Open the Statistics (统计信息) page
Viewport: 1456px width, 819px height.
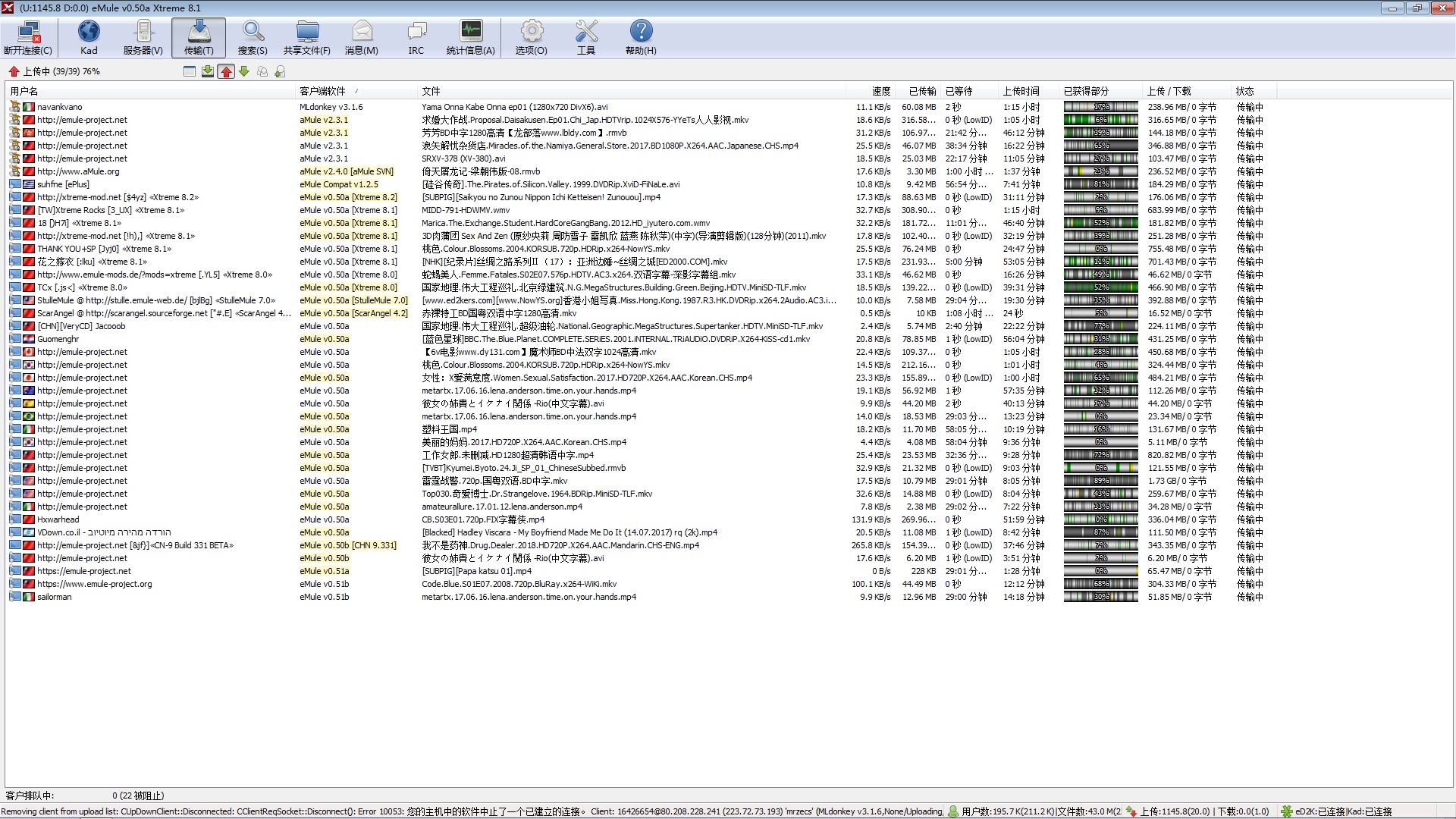click(470, 38)
